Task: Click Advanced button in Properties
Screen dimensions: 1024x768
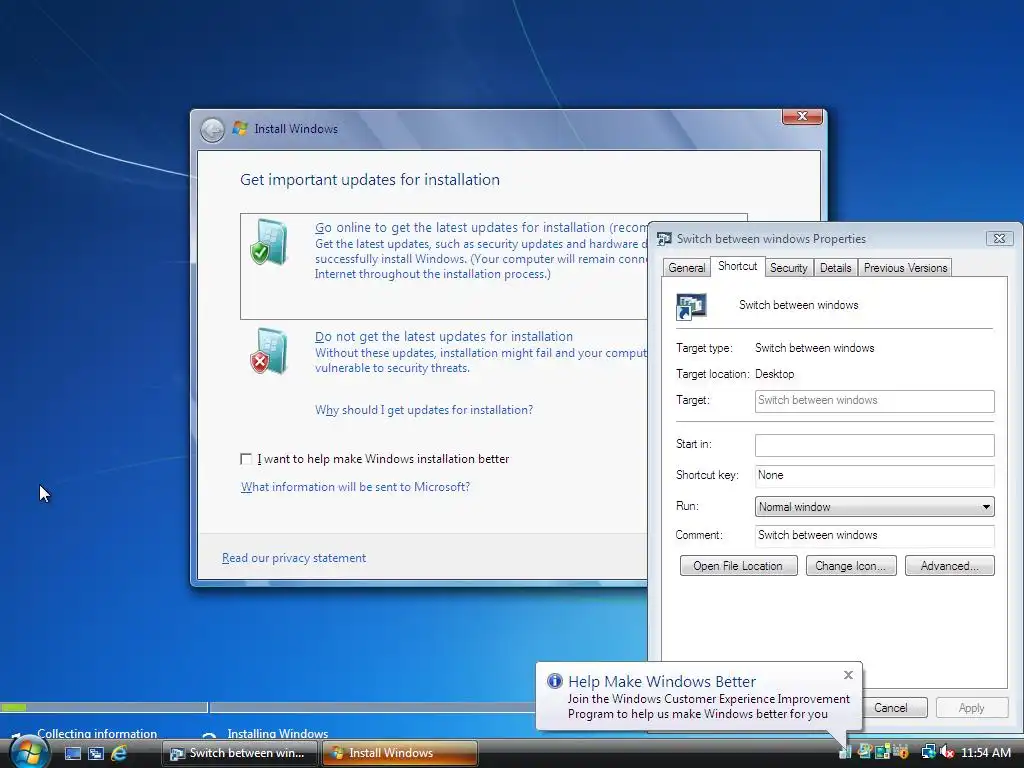Action: pos(950,566)
